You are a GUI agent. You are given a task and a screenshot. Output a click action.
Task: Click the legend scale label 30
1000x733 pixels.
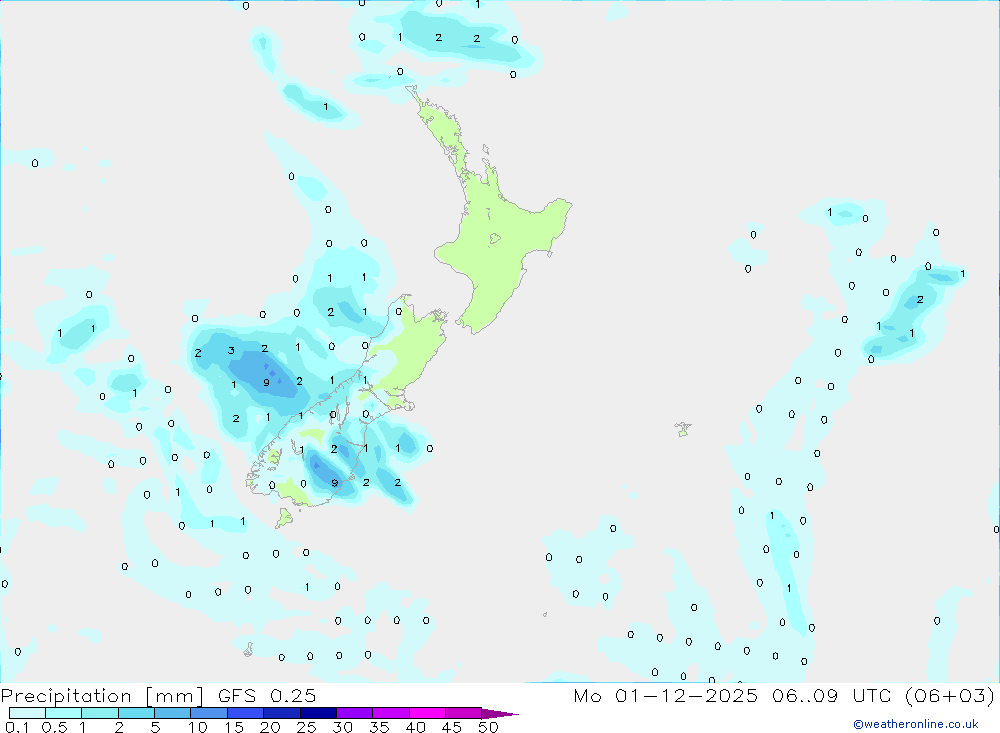pyautogui.click(x=343, y=727)
